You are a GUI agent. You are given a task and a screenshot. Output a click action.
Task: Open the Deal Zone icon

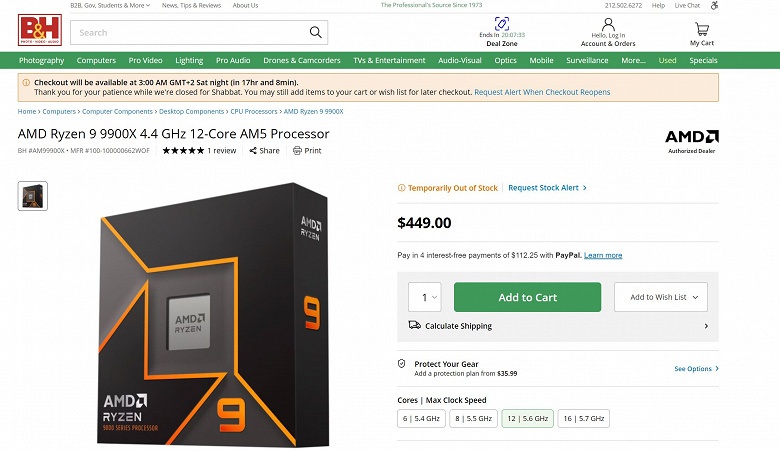[501, 23]
